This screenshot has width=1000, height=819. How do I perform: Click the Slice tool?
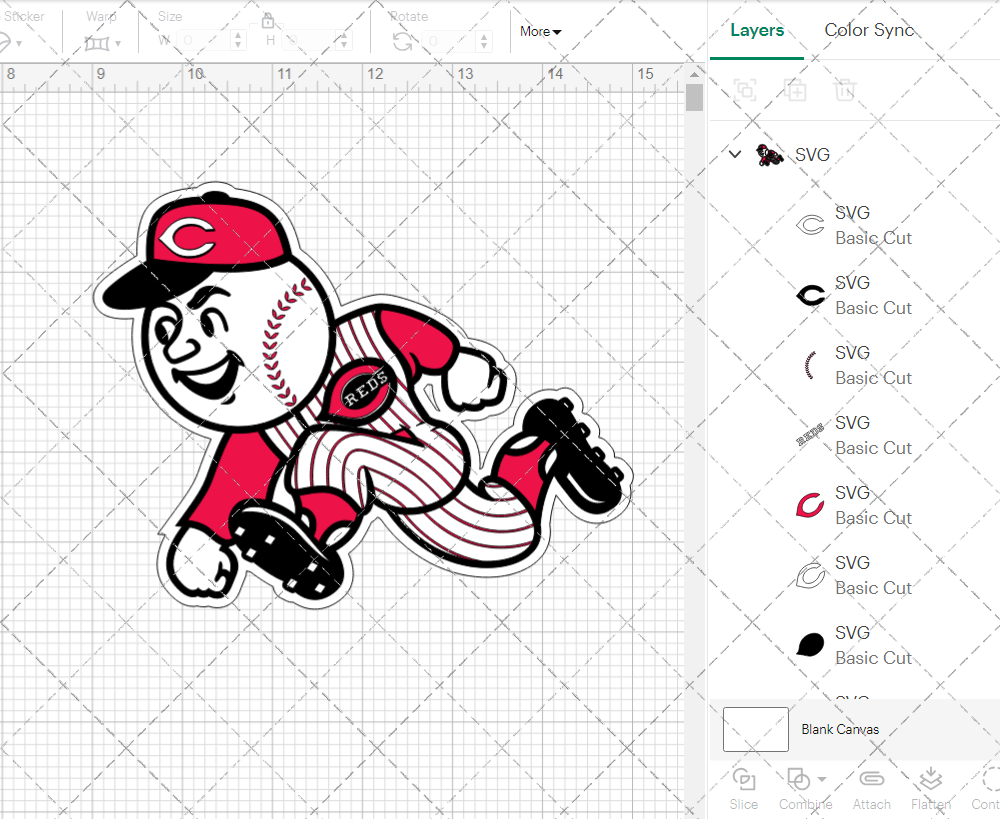pos(744,790)
